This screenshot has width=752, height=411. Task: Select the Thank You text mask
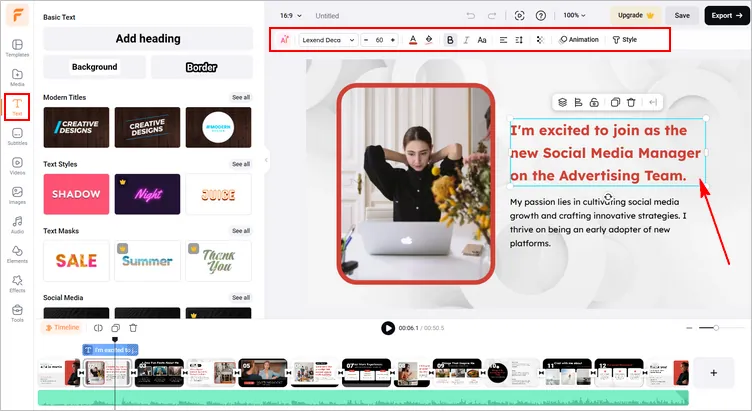pyautogui.click(x=218, y=261)
